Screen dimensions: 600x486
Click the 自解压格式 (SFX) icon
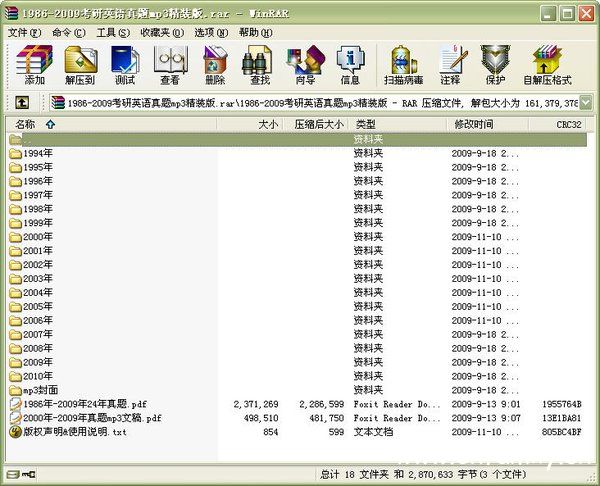(547, 64)
